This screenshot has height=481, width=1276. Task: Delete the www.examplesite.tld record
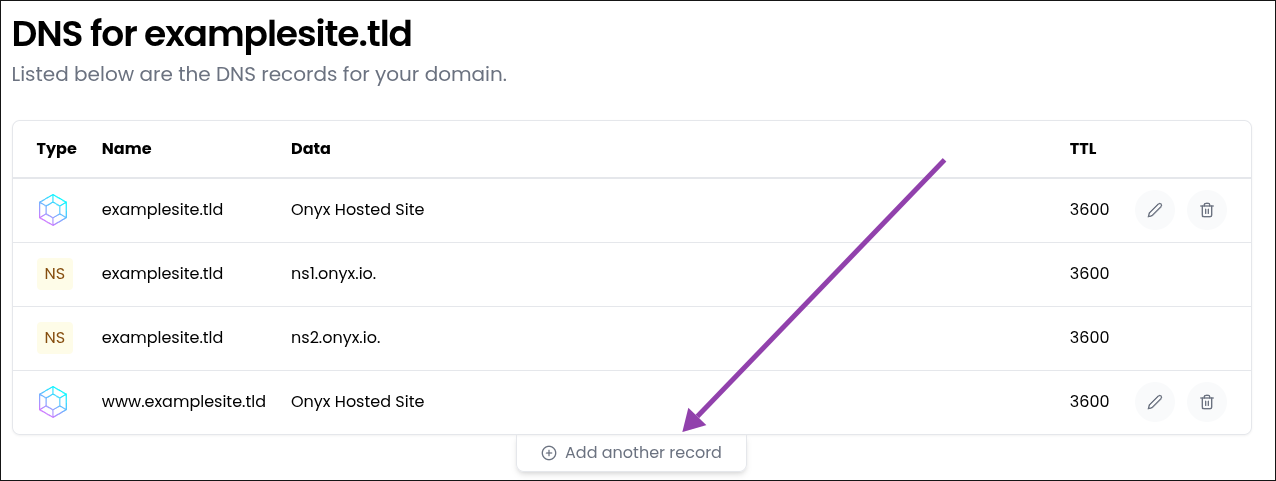pyautogui.click(x=1207, y=402)
